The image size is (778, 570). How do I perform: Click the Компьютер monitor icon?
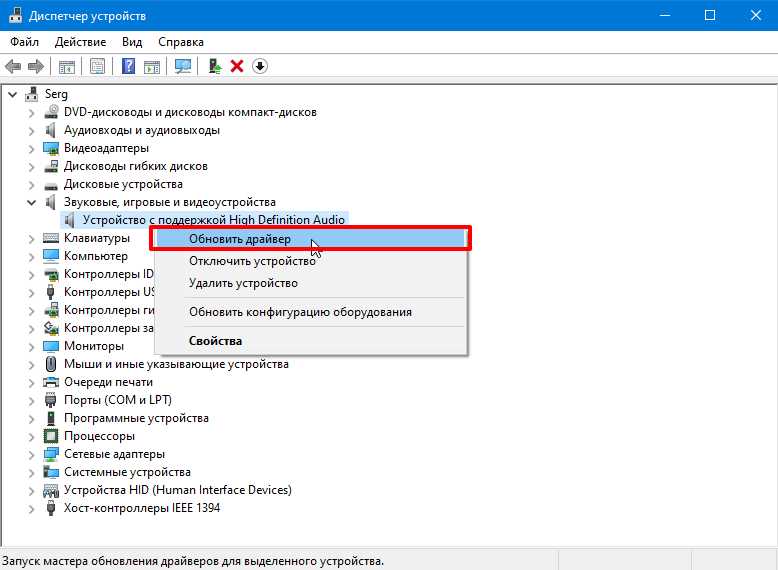point(51,256)
